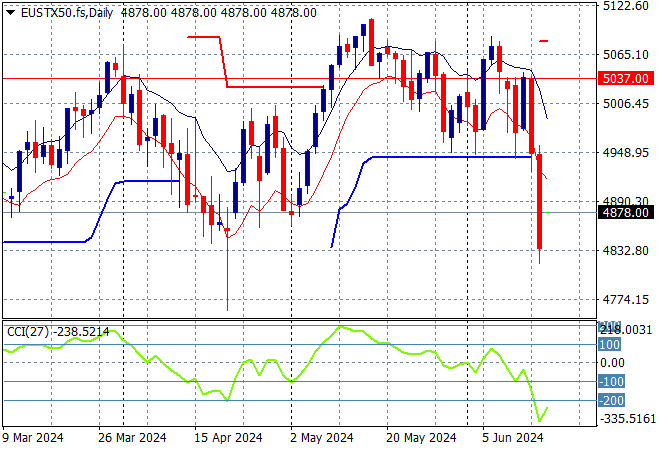Screen dimensions: 660x450
Task: Select the 15 Apr 2024 date marker
Action: (228, 438)
